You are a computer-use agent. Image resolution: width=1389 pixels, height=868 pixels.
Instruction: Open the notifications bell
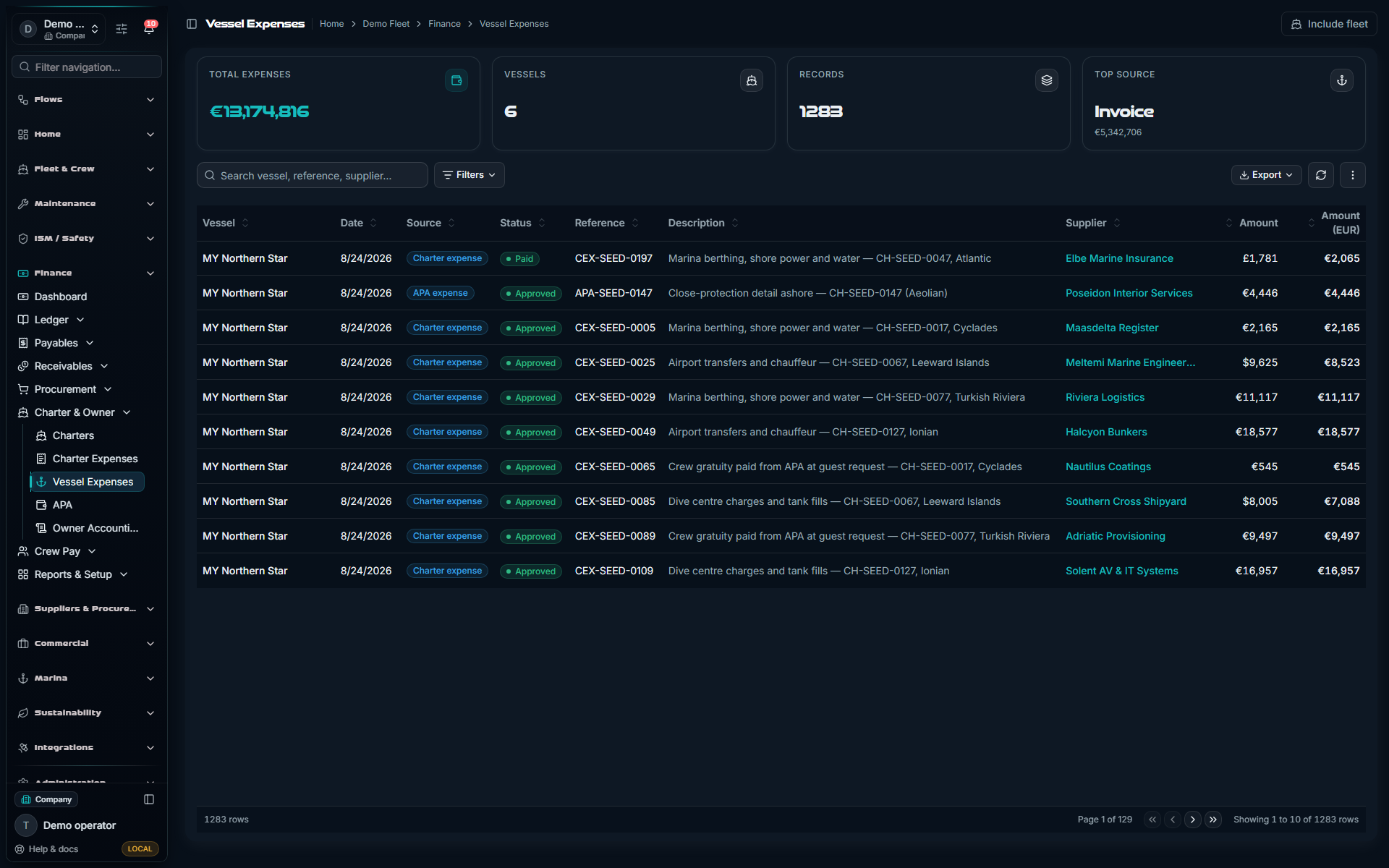click(149, 28)
